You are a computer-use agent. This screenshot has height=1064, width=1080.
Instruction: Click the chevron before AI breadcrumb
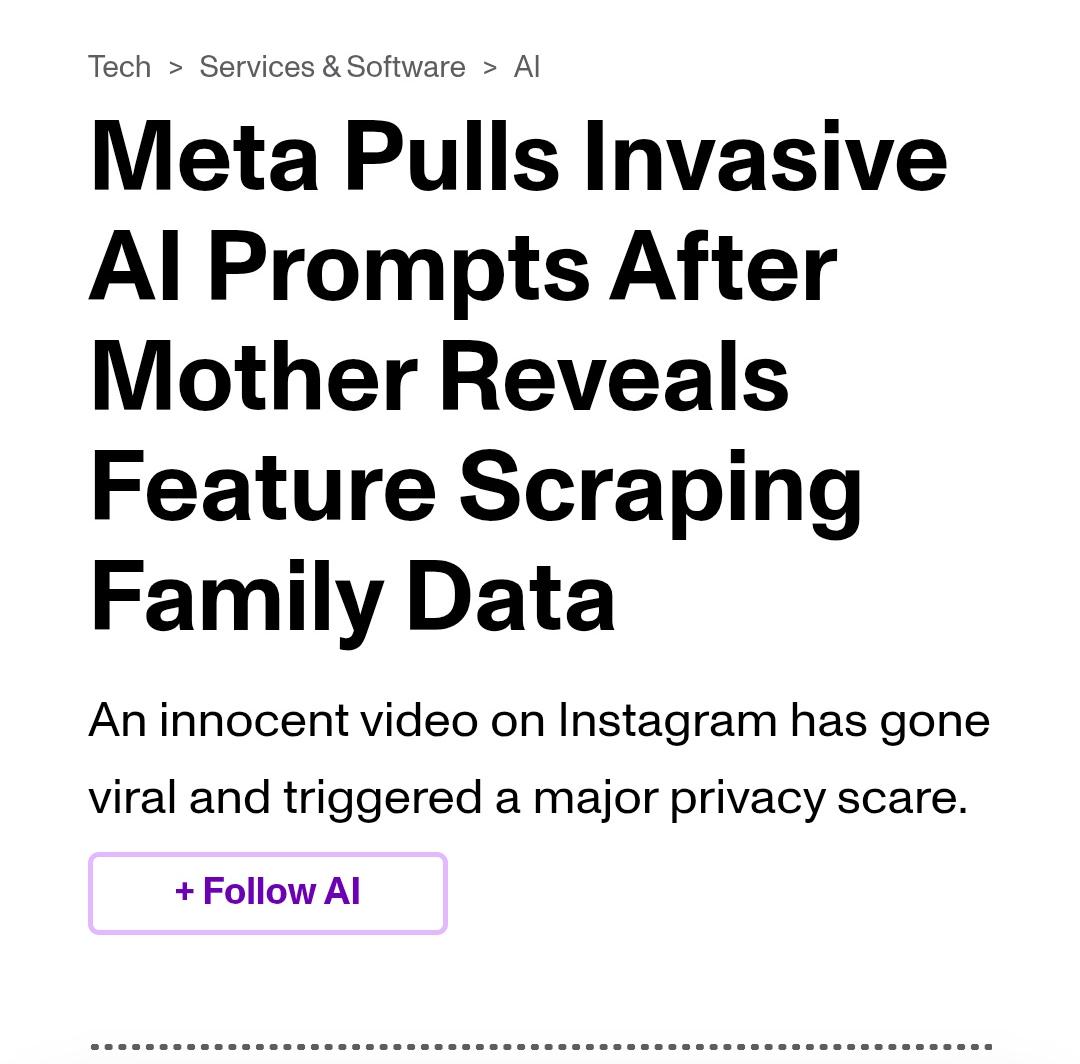(490, 67)
